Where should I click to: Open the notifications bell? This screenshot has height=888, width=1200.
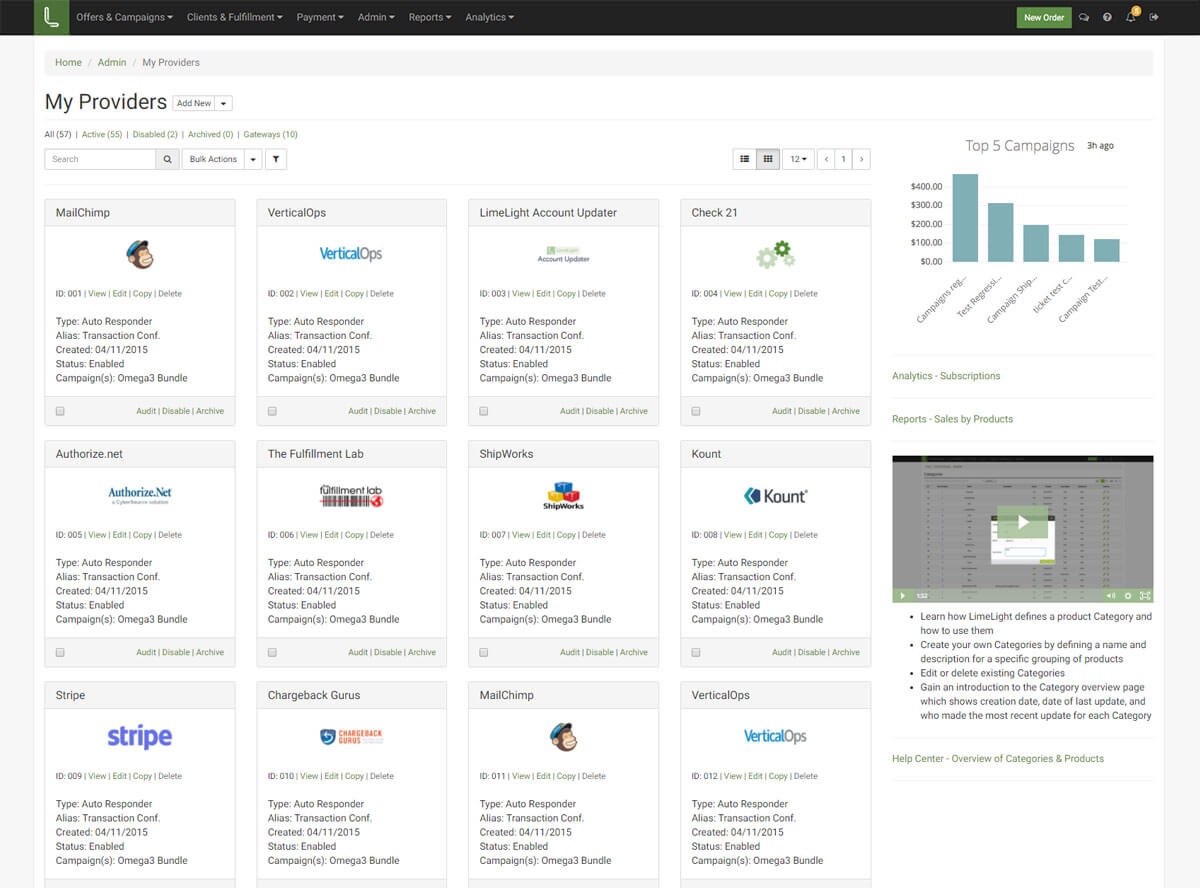(x=1131, y=16)
